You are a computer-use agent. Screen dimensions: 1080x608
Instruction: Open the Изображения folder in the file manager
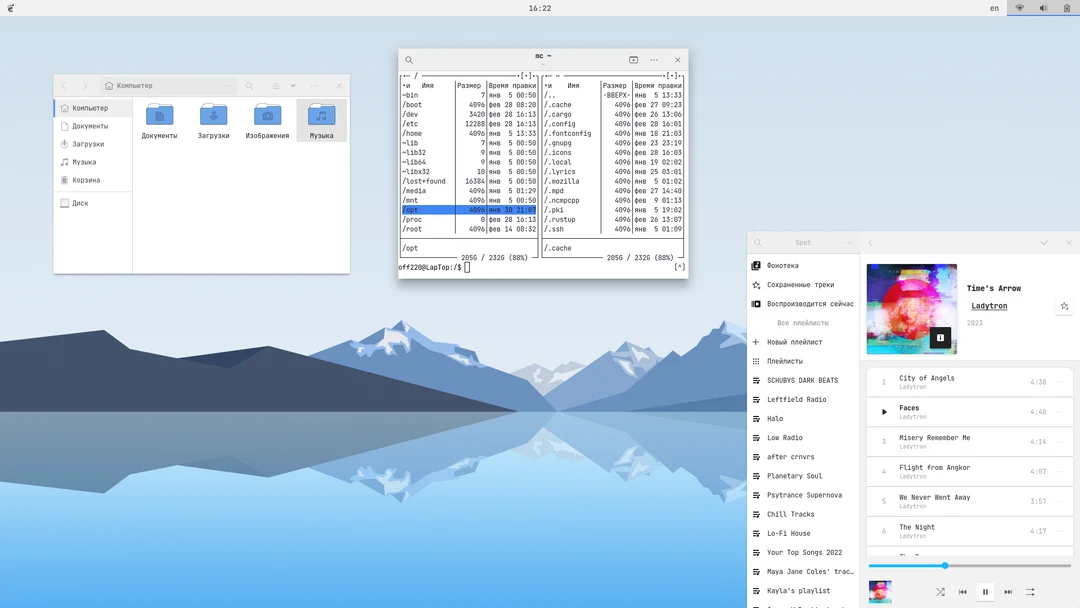[266, 118]
